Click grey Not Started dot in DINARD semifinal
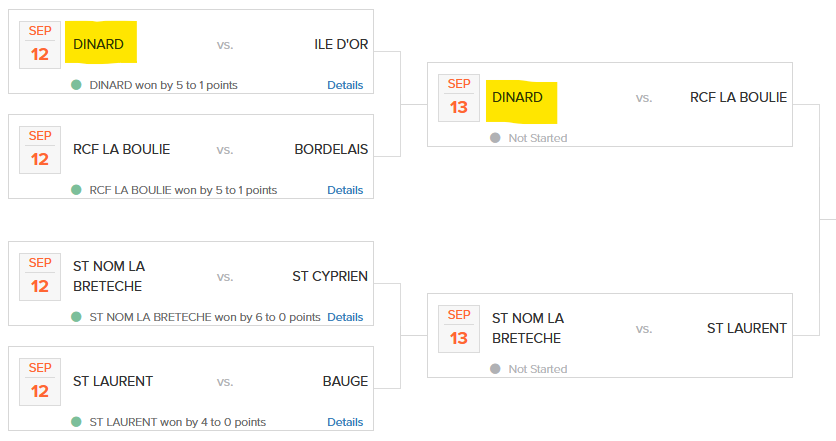The image size is (836, 441). pos(495,138)
